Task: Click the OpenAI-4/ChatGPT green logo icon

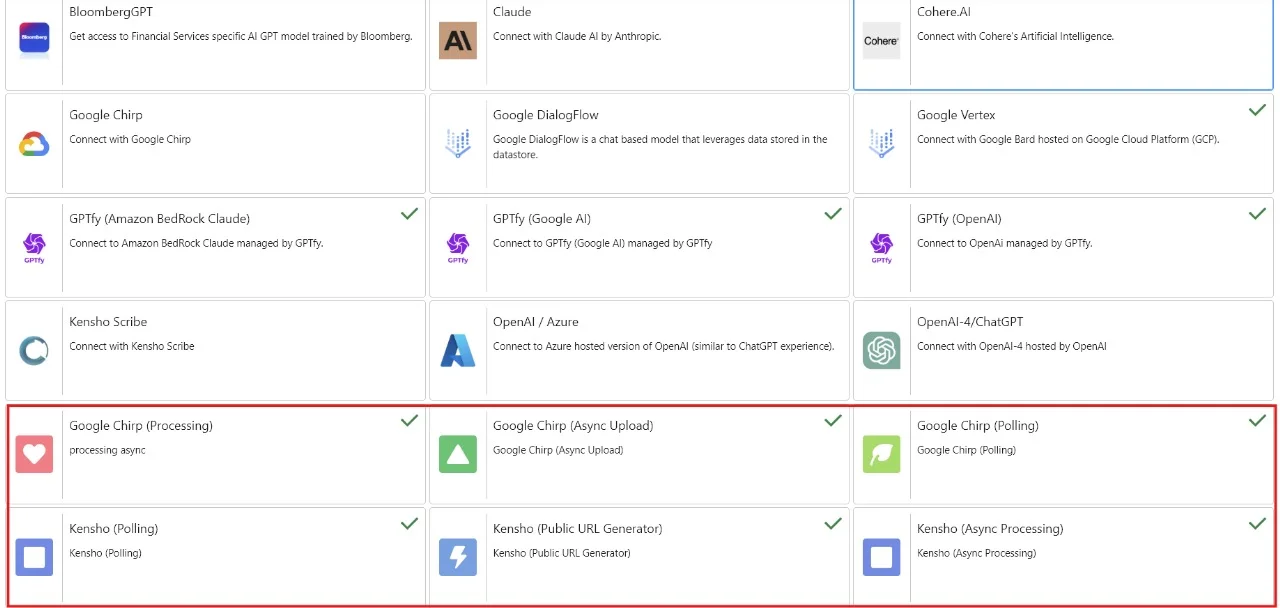Action: coord(881,351)
